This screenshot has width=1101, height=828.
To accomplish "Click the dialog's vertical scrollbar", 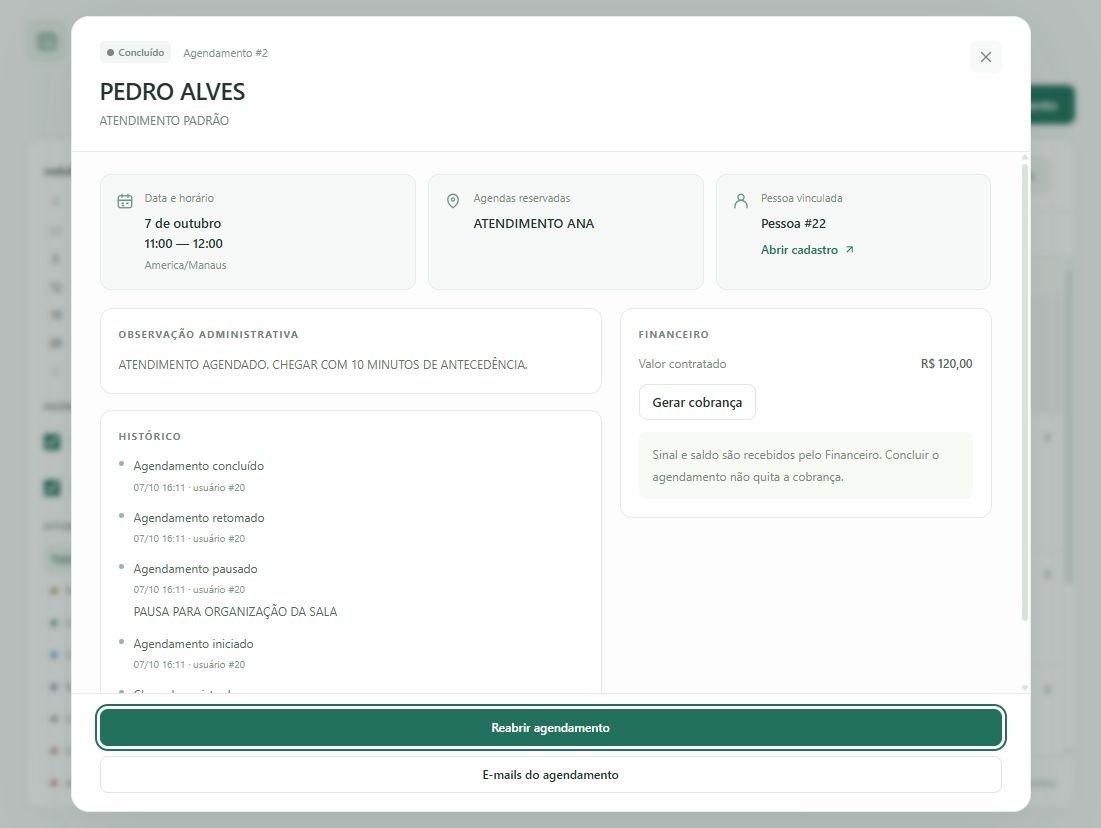I will (1024, 392).
